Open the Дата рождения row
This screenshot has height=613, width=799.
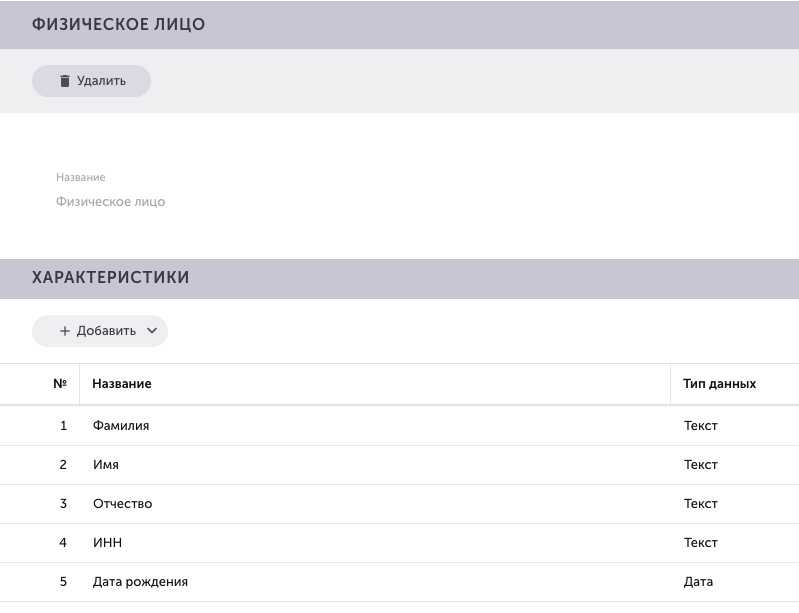pyautogui.click(x=400, y=582)
